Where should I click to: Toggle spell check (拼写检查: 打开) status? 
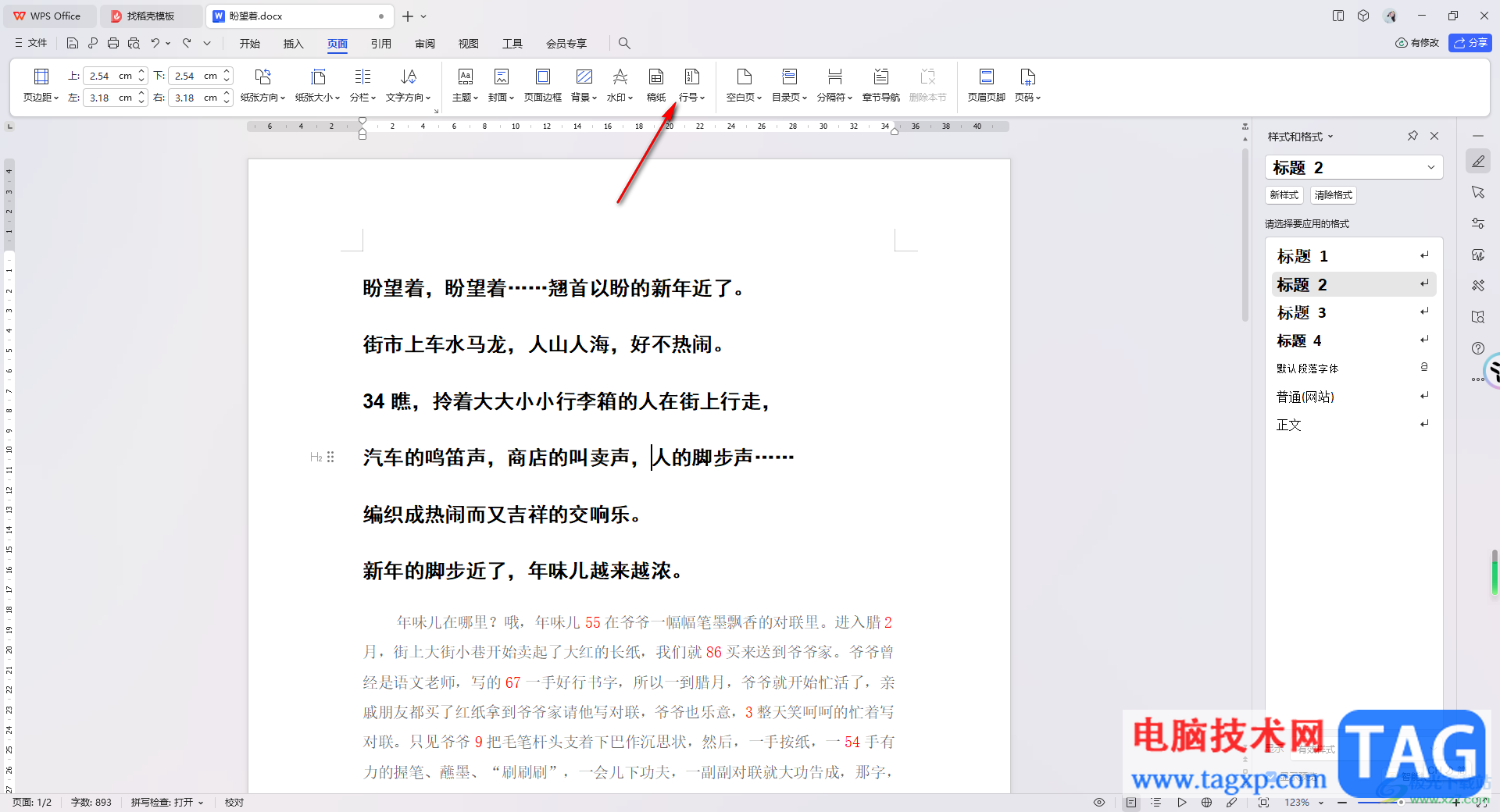166,802
